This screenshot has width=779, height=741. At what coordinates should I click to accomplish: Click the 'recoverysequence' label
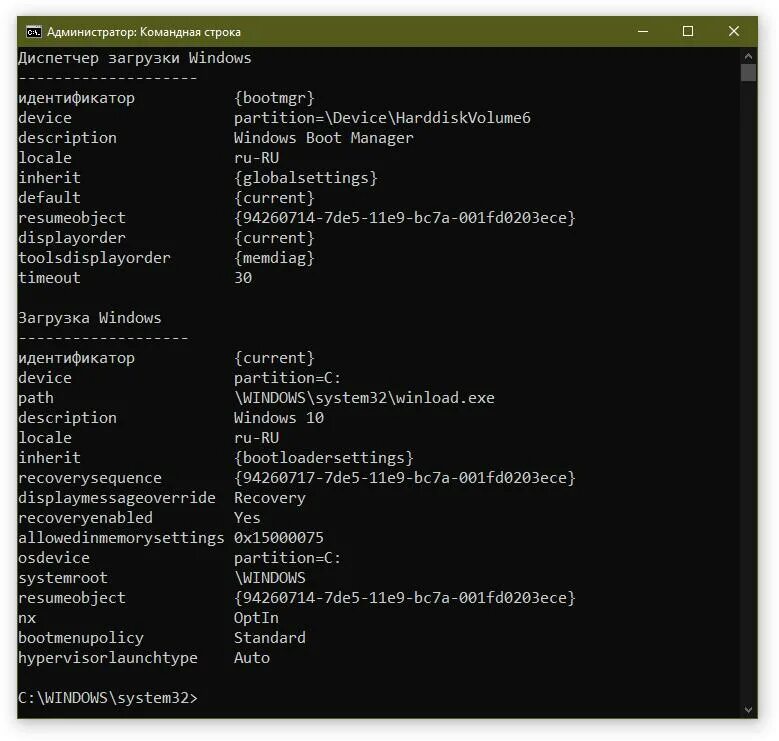[90, 478]
